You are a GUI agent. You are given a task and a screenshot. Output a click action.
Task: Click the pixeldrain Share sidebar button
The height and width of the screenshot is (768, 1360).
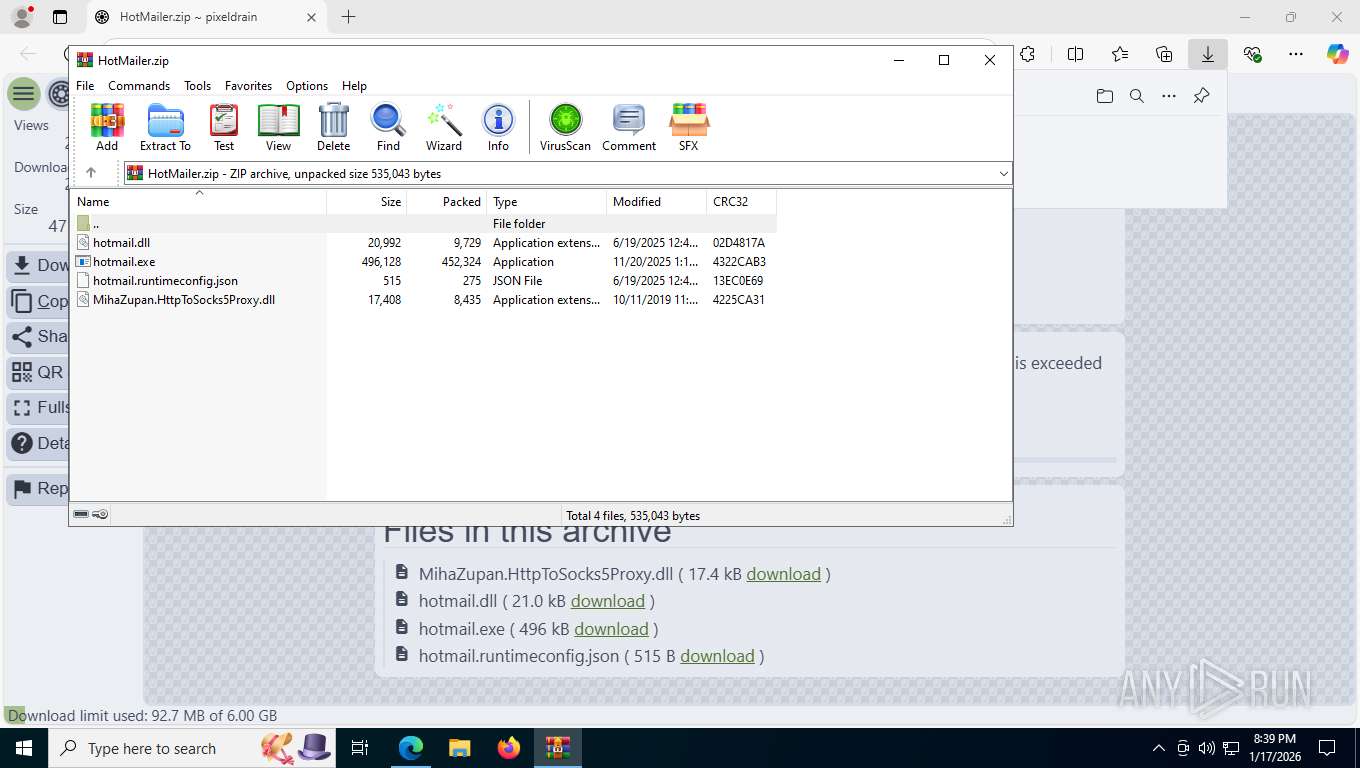point(38,337)
